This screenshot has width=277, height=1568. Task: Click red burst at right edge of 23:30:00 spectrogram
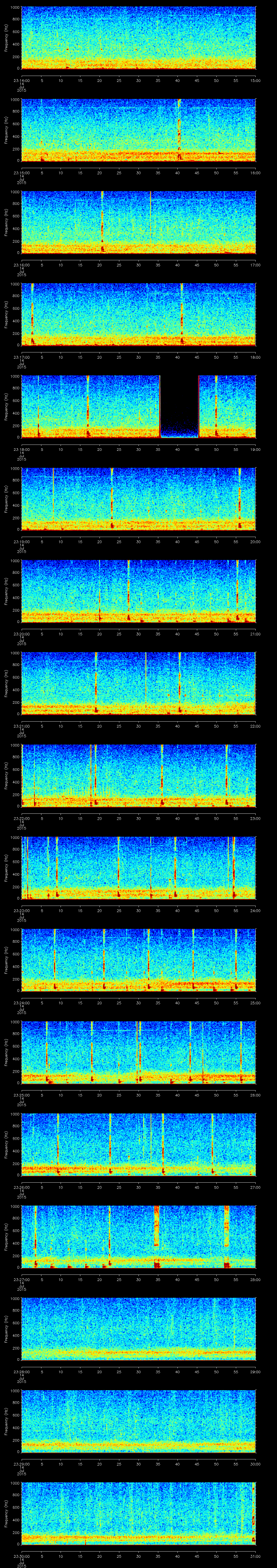[253, 1513]
